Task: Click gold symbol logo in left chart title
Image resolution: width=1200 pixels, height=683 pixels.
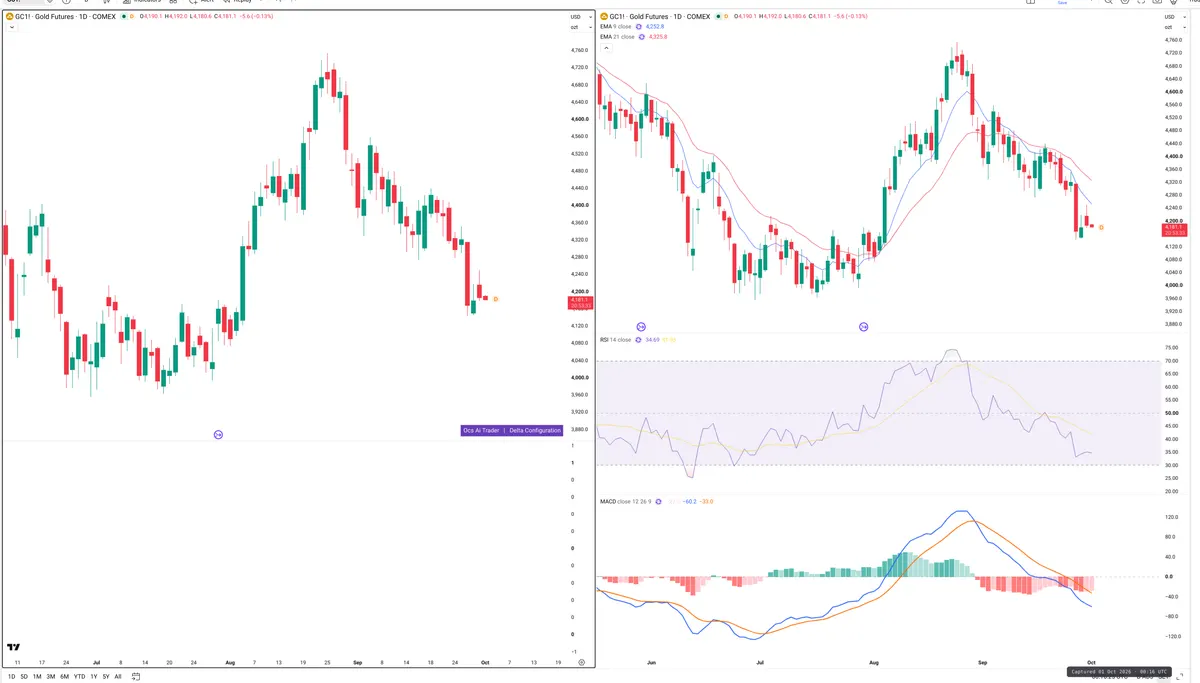Action: tap(9, 17)
